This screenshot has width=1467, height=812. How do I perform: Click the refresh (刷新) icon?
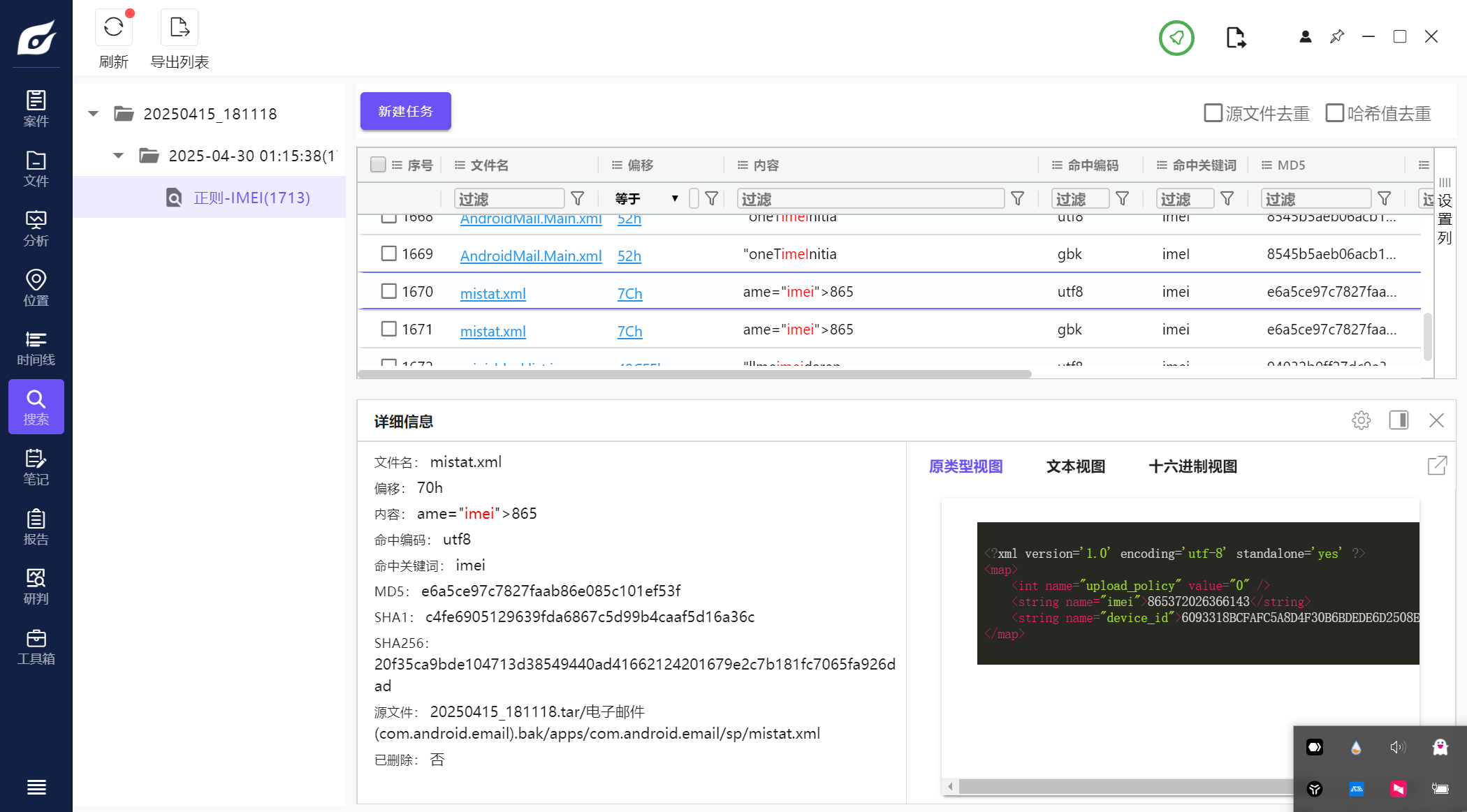(x=113, y=28)
